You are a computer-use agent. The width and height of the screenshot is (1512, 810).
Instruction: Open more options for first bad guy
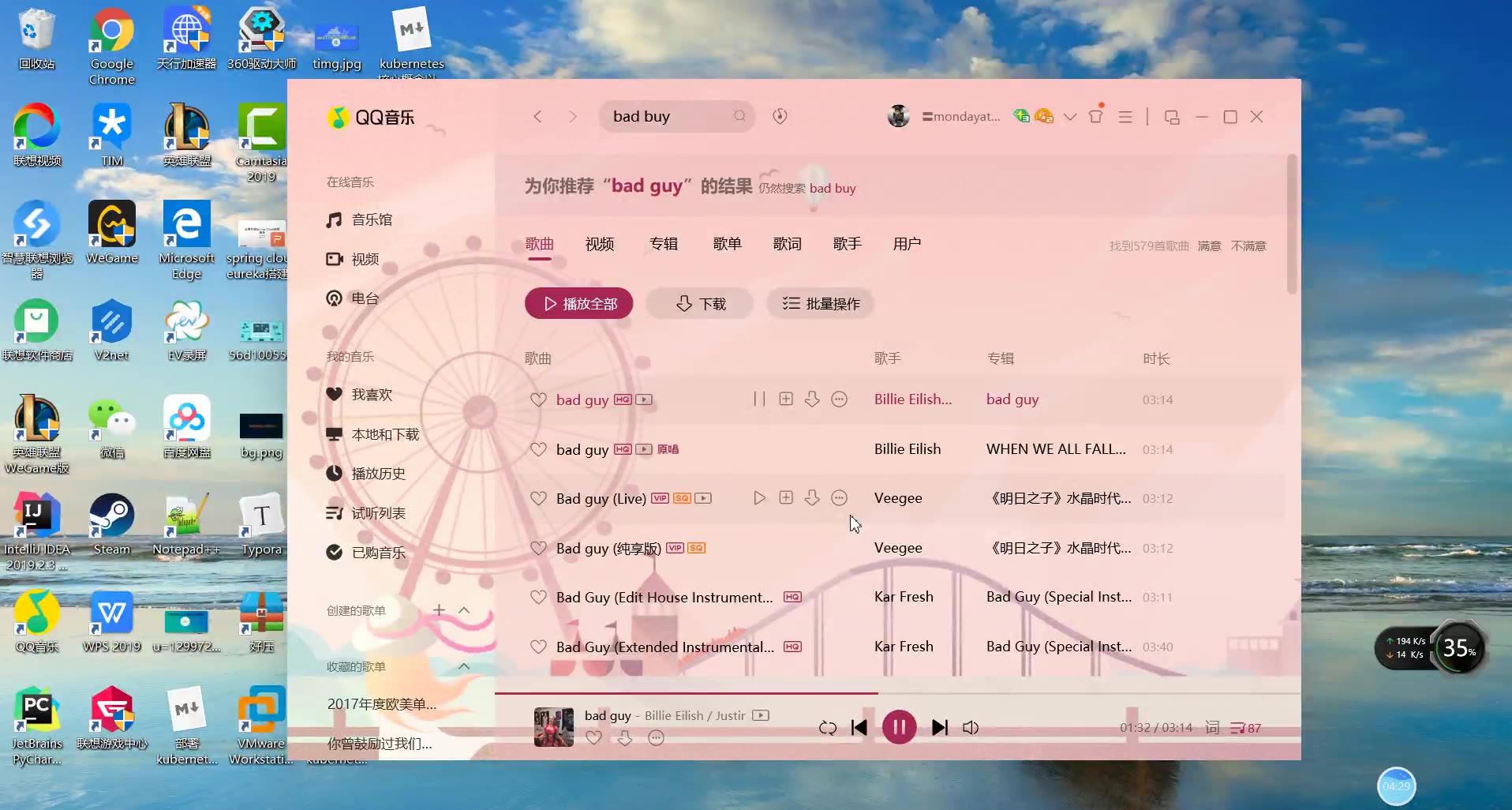(840, 399)
